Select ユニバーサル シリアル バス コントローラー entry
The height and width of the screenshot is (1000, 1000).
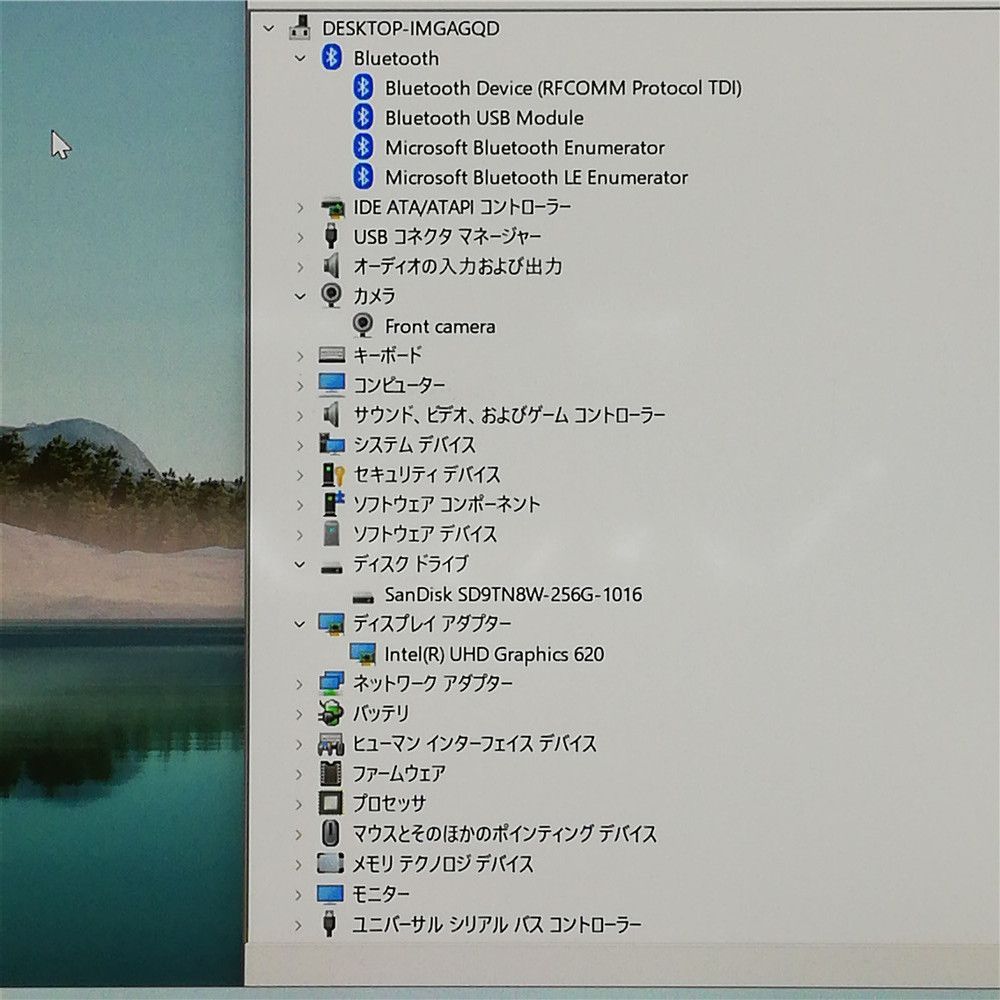tap(496, 925)
